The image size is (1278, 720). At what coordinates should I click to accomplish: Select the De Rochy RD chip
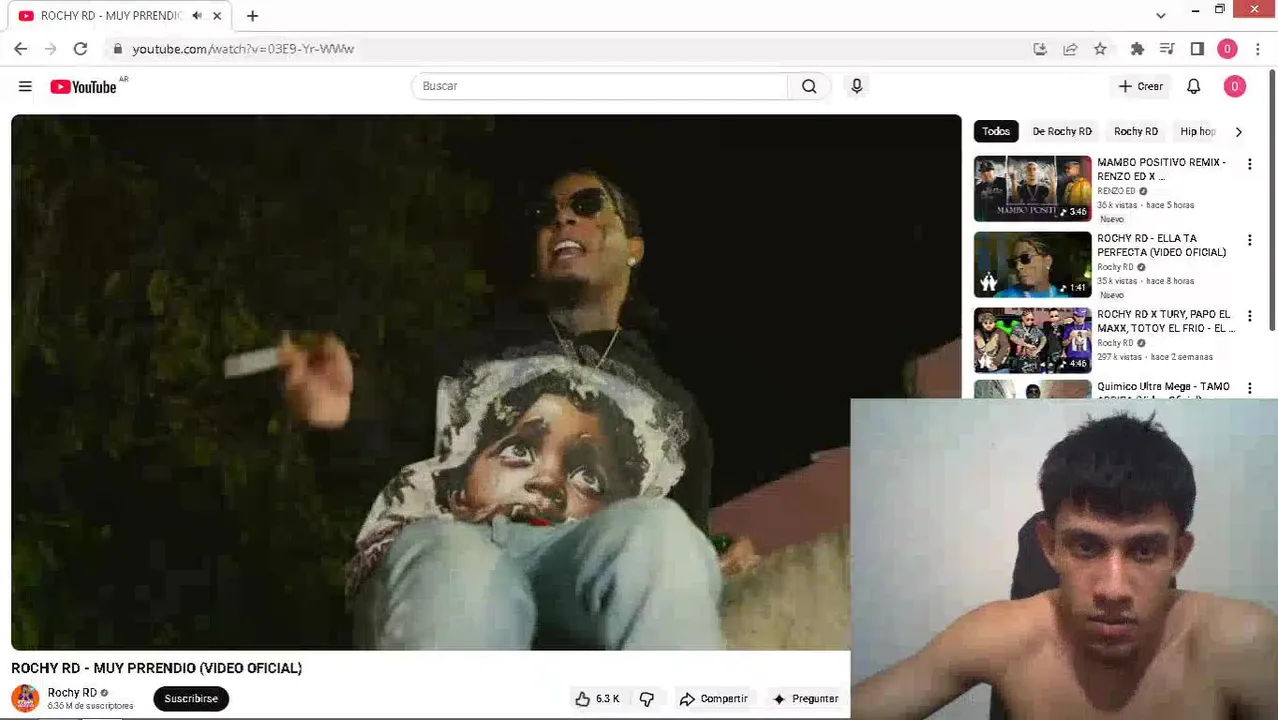(1062, 131)
